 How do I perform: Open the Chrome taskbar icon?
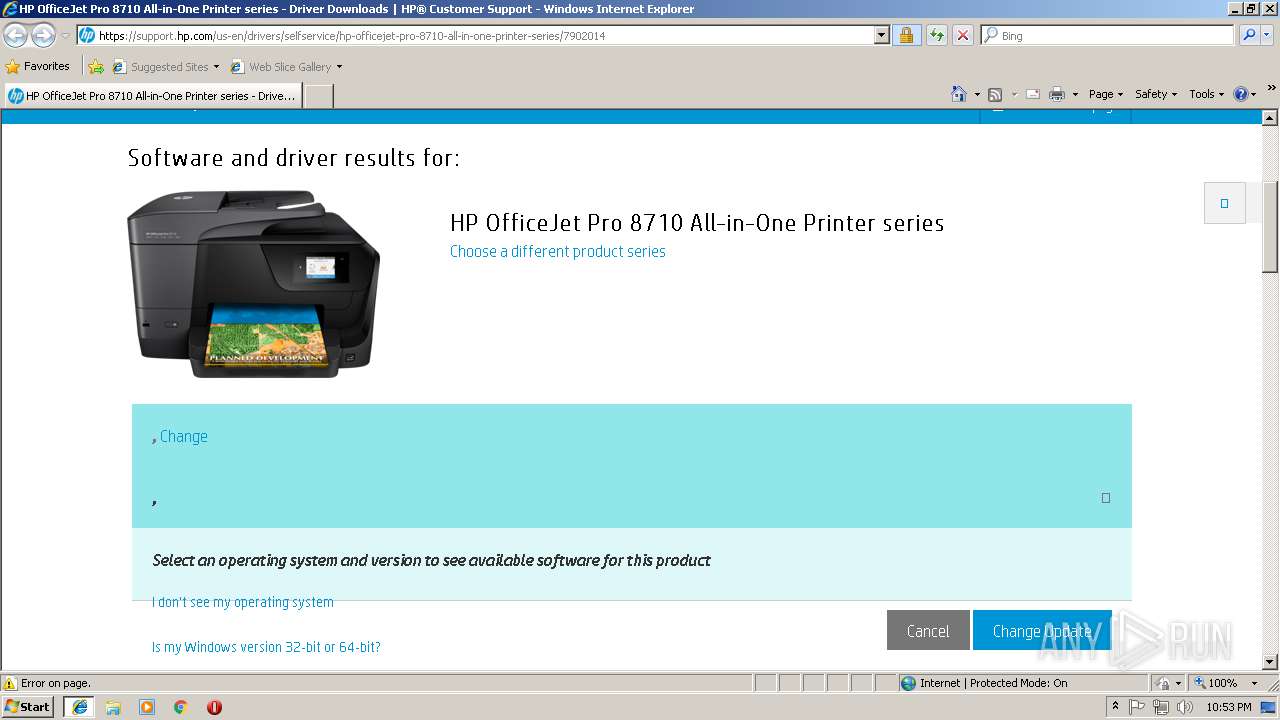pos(181,707)
